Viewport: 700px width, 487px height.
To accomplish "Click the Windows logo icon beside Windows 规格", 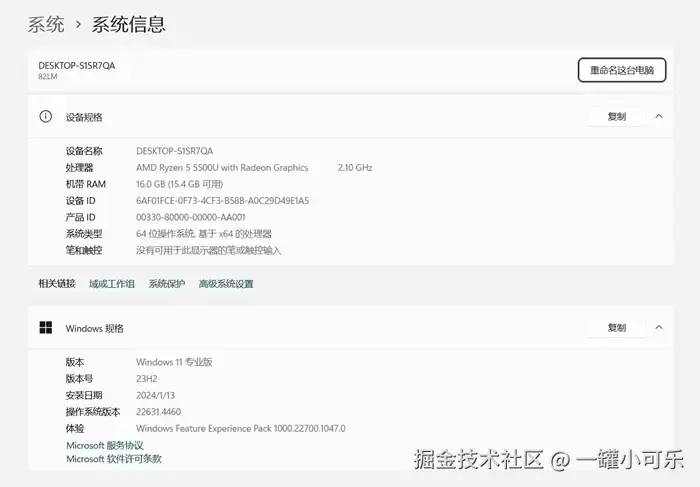I will point(46,328).
